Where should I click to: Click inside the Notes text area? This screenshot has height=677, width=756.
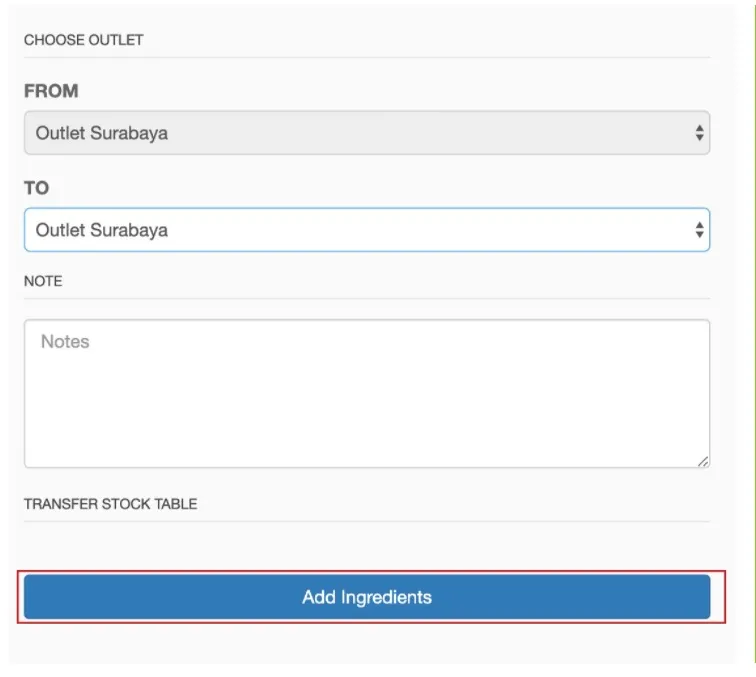[x=367, y=393]
